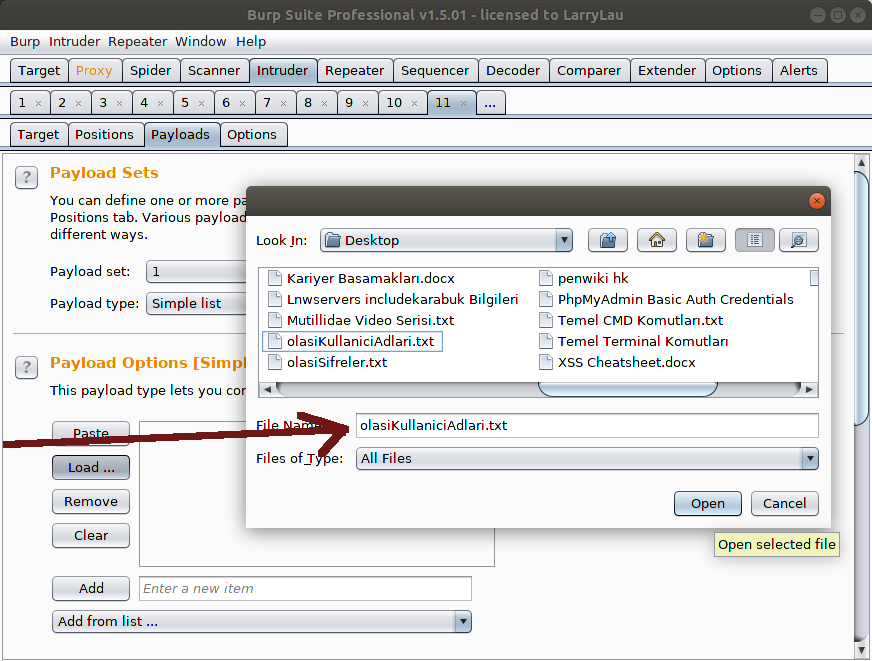Click the Paste button
The height and width of the screenshot is (661, 872).
tap(91, 433)
